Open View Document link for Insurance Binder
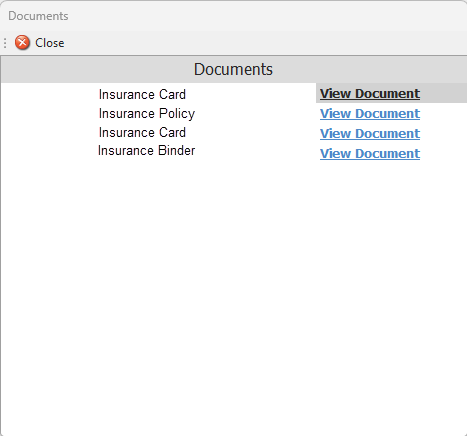467x436 pixels. 370,154
